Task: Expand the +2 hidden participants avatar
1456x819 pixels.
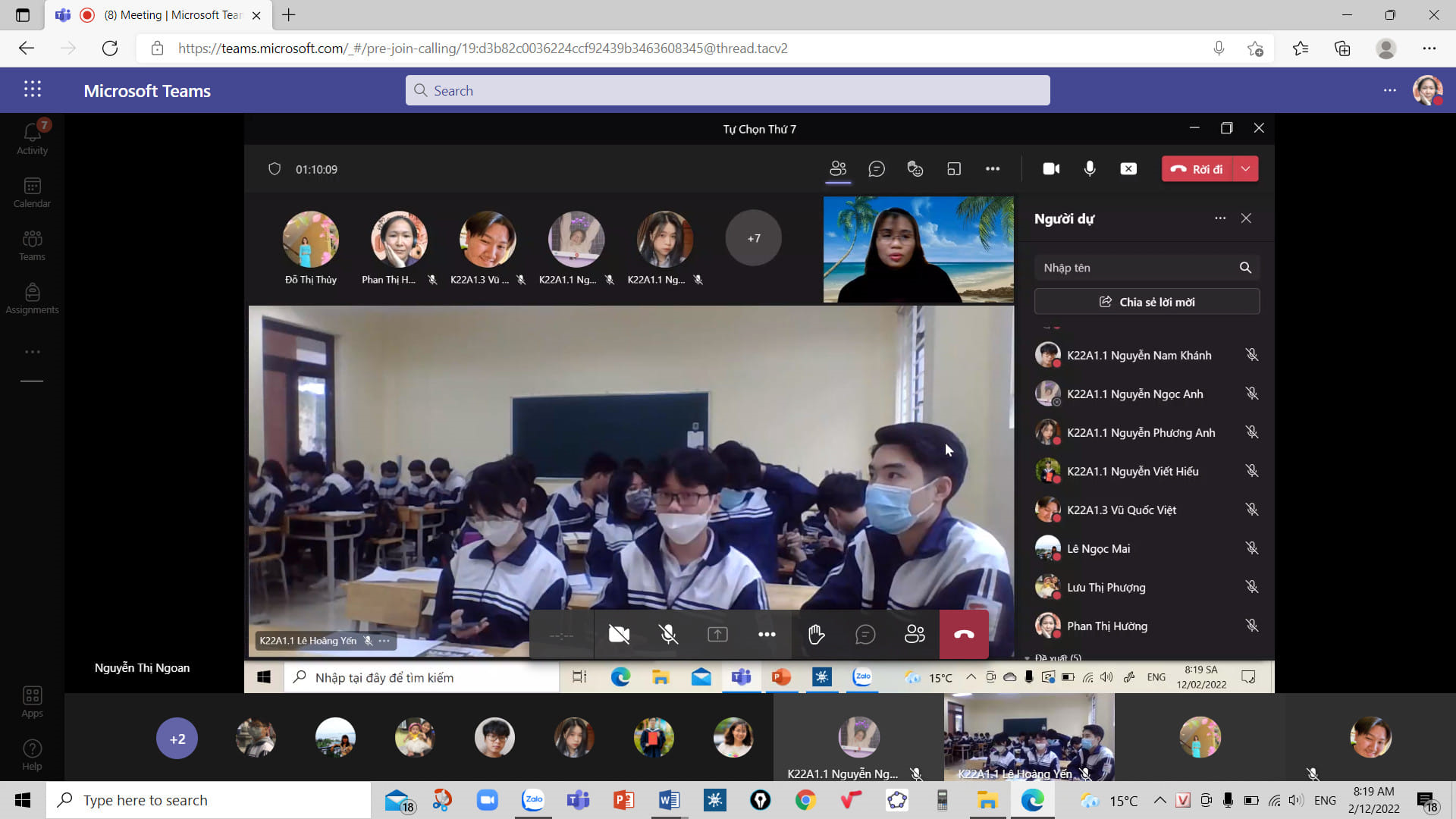Action: 177,739
